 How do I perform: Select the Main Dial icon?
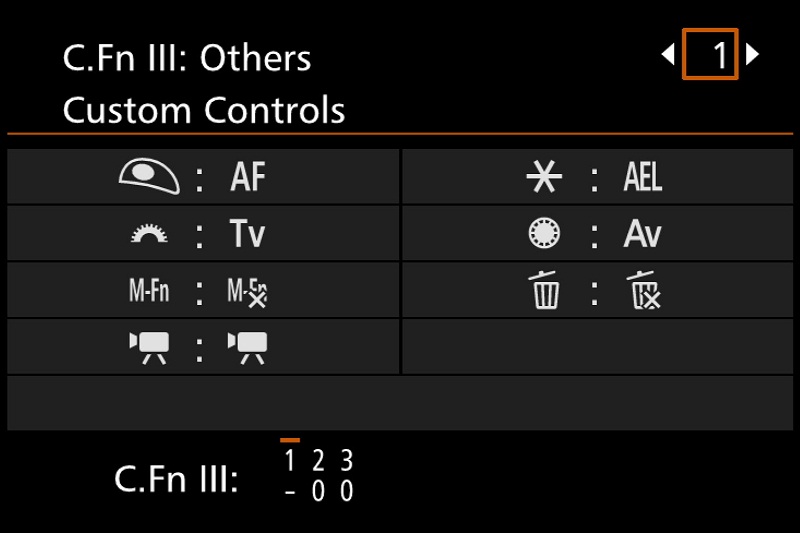[149, 234]
